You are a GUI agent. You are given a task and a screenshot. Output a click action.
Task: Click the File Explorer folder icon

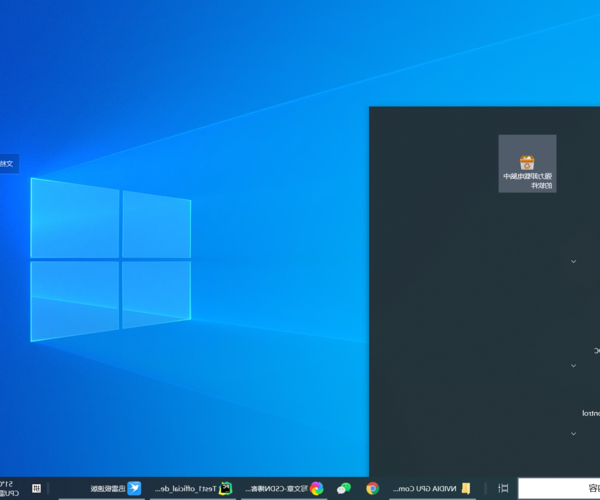point(466,488)
